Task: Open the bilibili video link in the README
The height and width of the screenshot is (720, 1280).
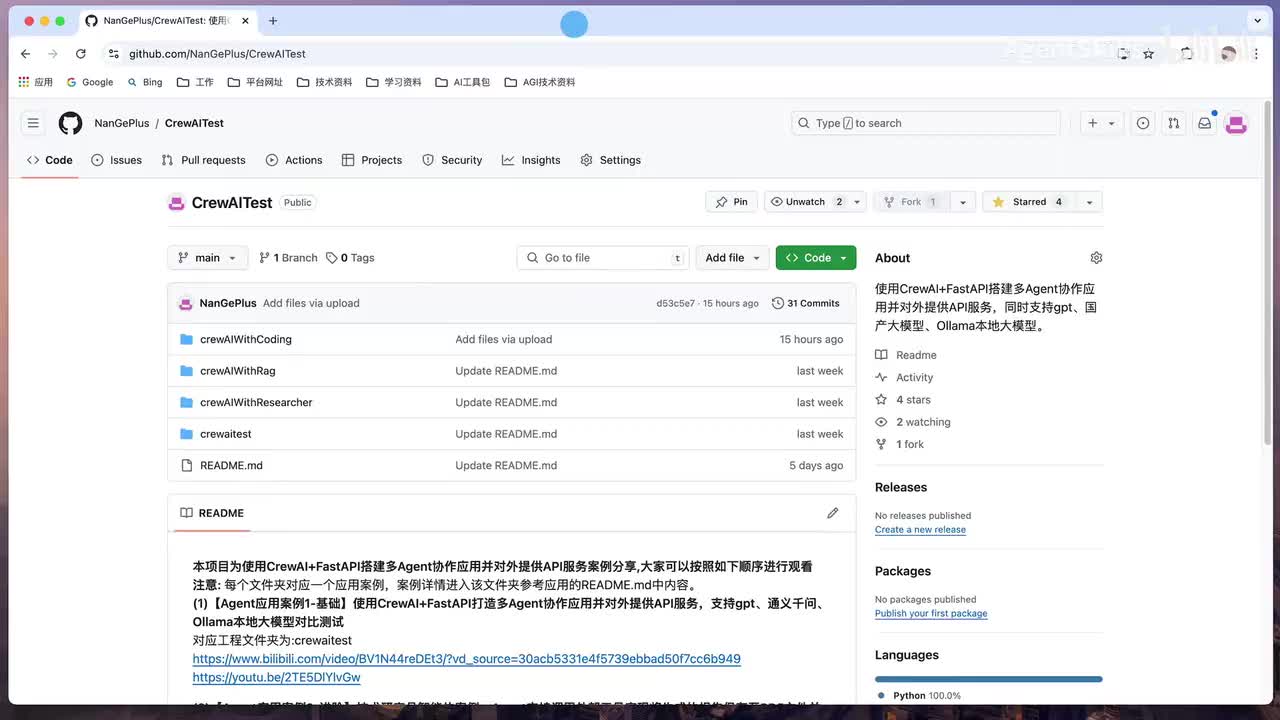Action: pos(467,659)
